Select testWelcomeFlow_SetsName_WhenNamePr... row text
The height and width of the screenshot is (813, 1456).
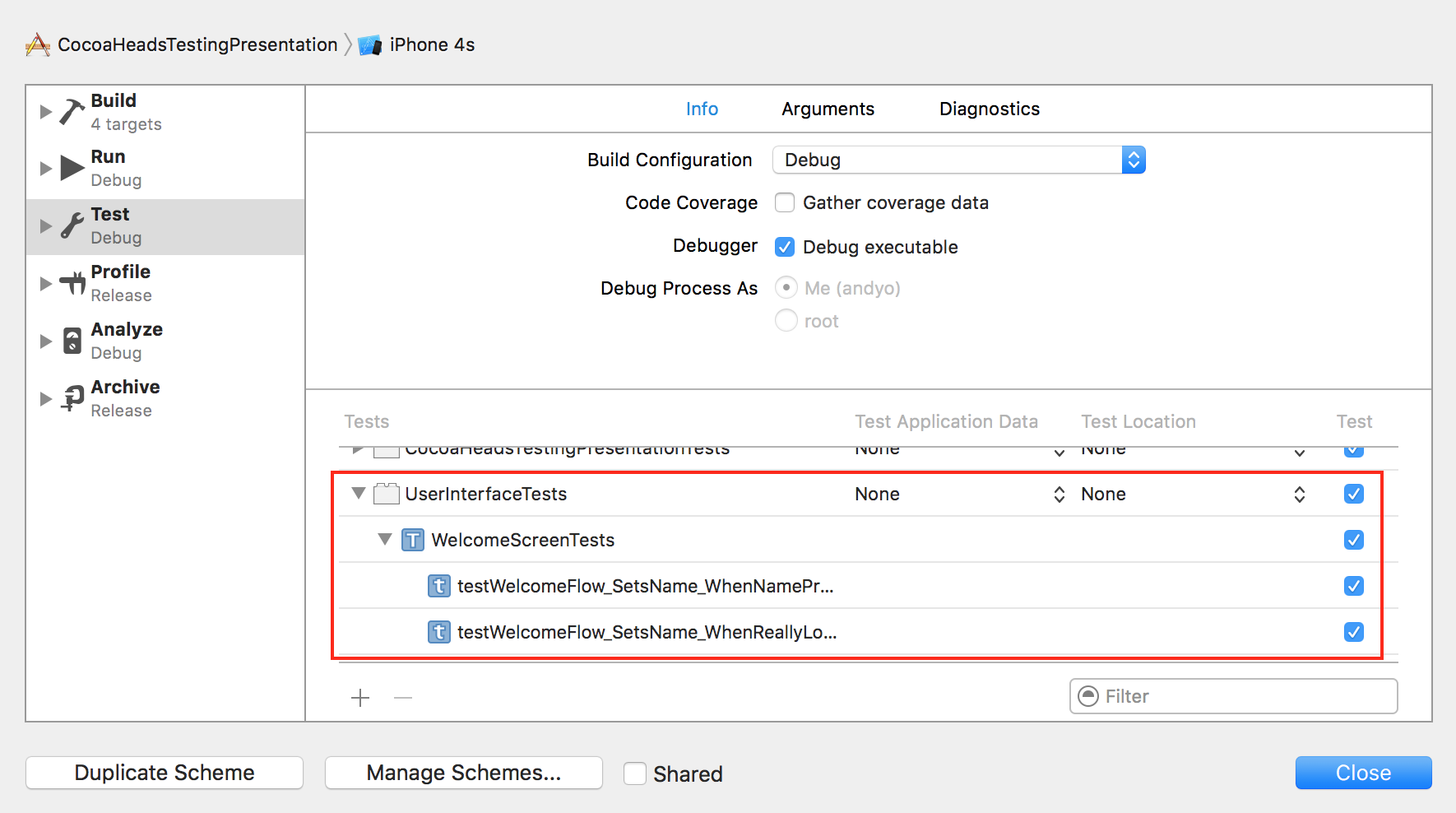point(645,586)
